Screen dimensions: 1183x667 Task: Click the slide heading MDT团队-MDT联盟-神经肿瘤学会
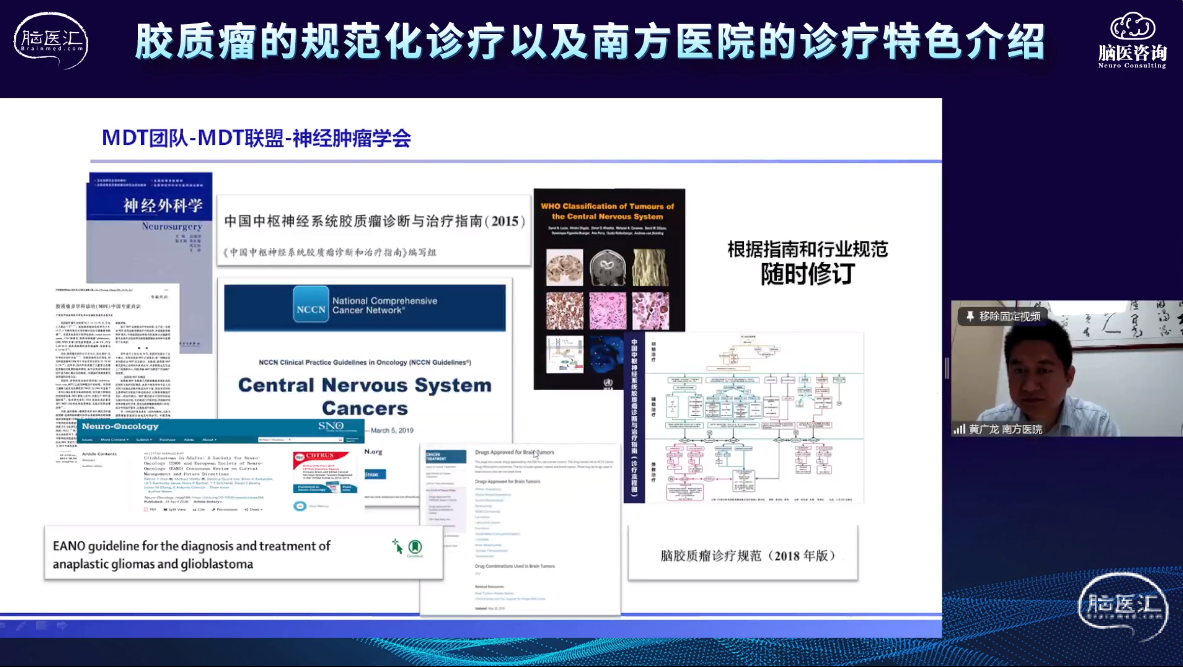tap(257, 138)
